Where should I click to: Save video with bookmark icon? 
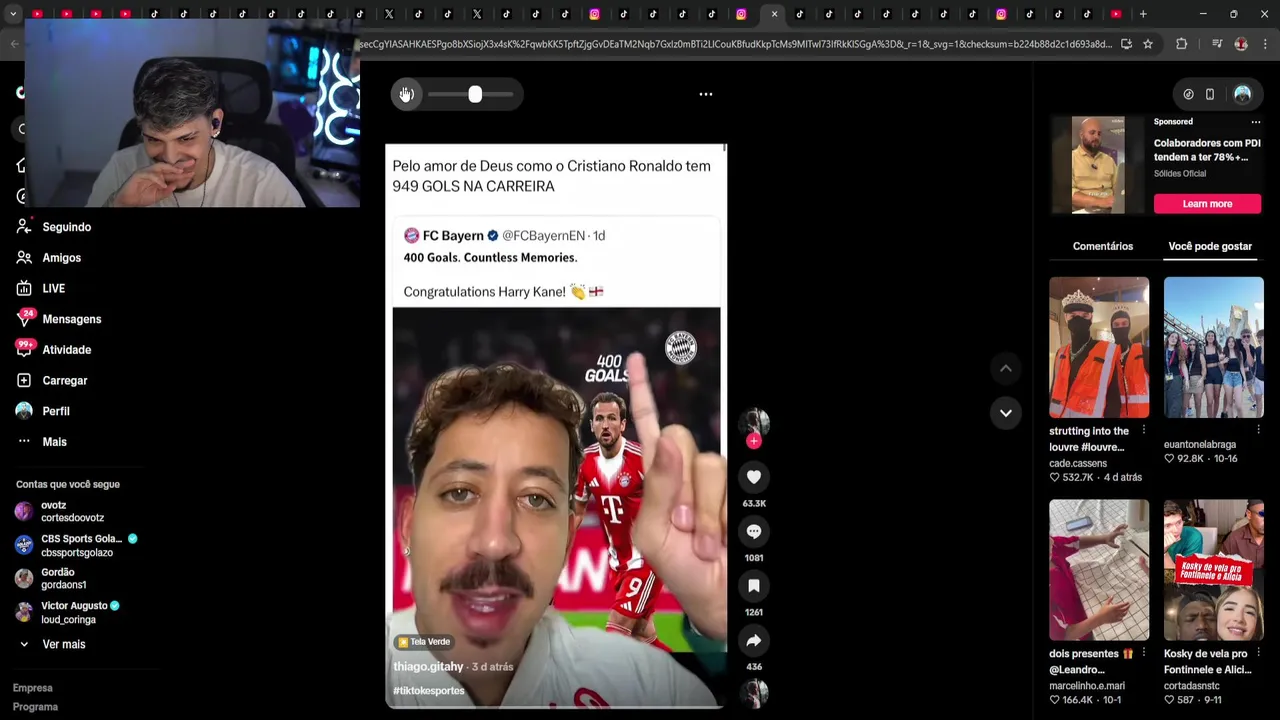[754, 585]
